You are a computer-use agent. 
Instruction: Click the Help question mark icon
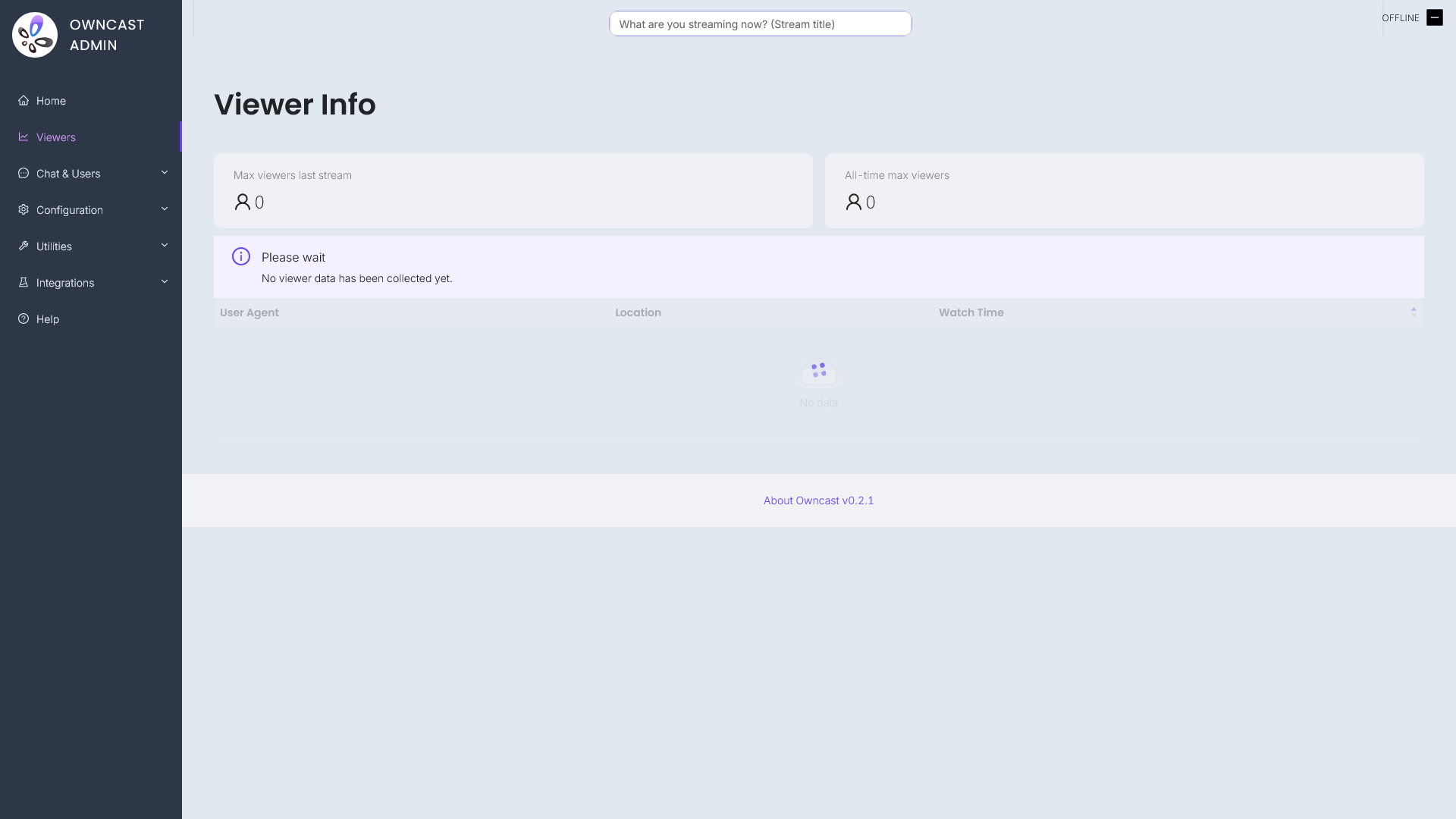click(x=24, y=318)
